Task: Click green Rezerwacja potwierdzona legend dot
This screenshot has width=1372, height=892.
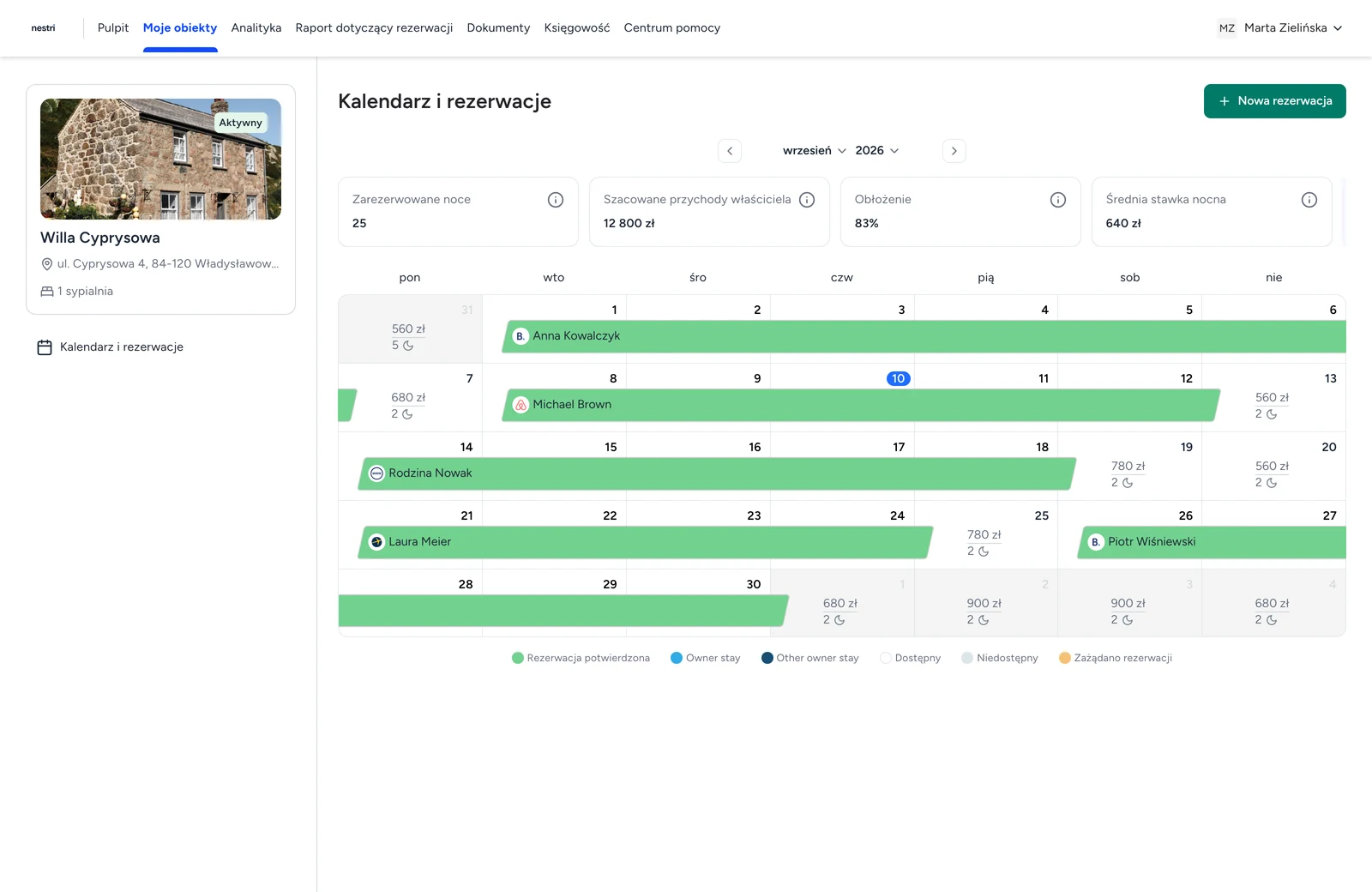Action: point(518,659)
